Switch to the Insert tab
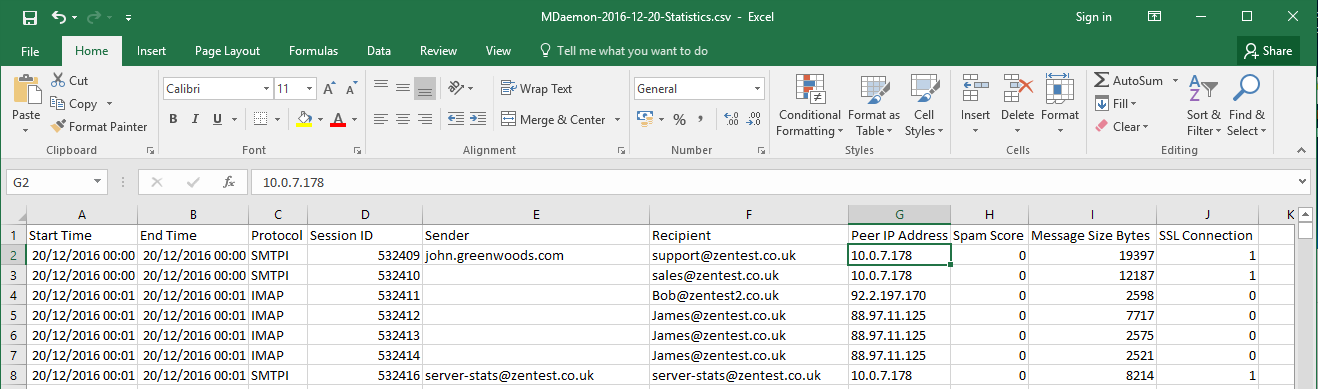Image resolution: width=1318 pixels, height=389 pixels. coord(151,51)
